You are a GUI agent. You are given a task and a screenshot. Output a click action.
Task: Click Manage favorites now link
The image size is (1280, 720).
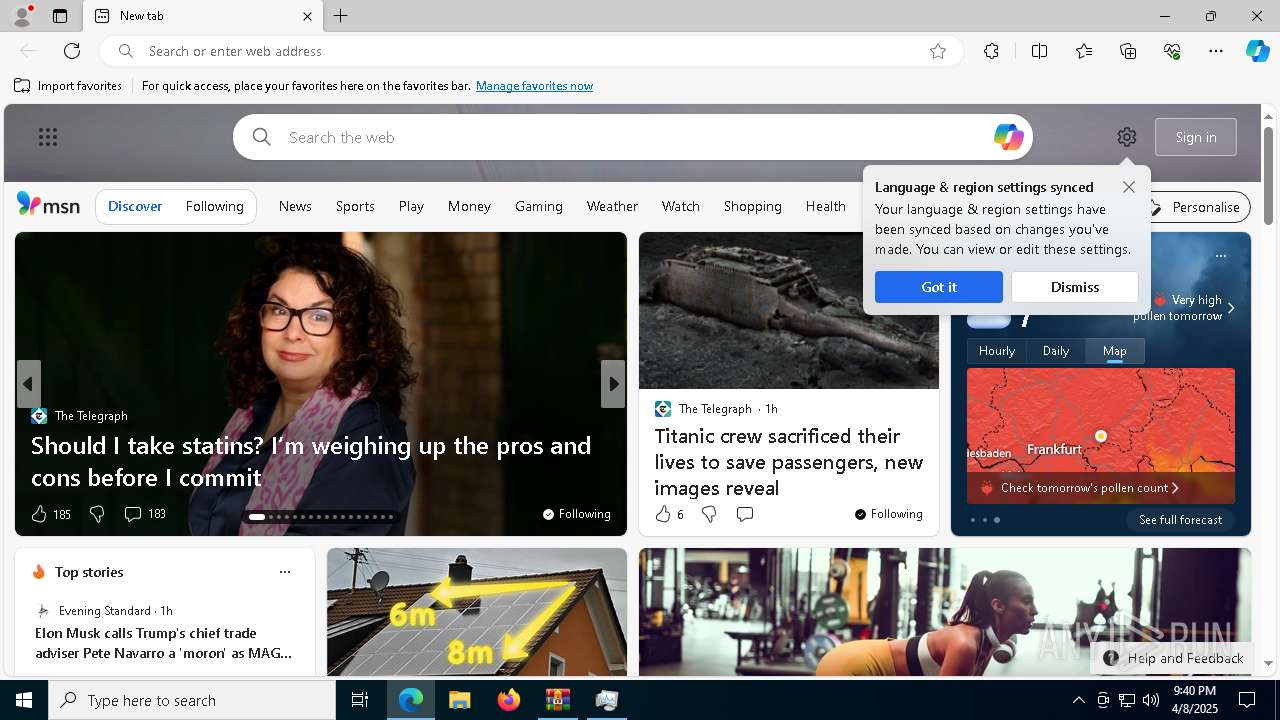click(x=535, y=86)
